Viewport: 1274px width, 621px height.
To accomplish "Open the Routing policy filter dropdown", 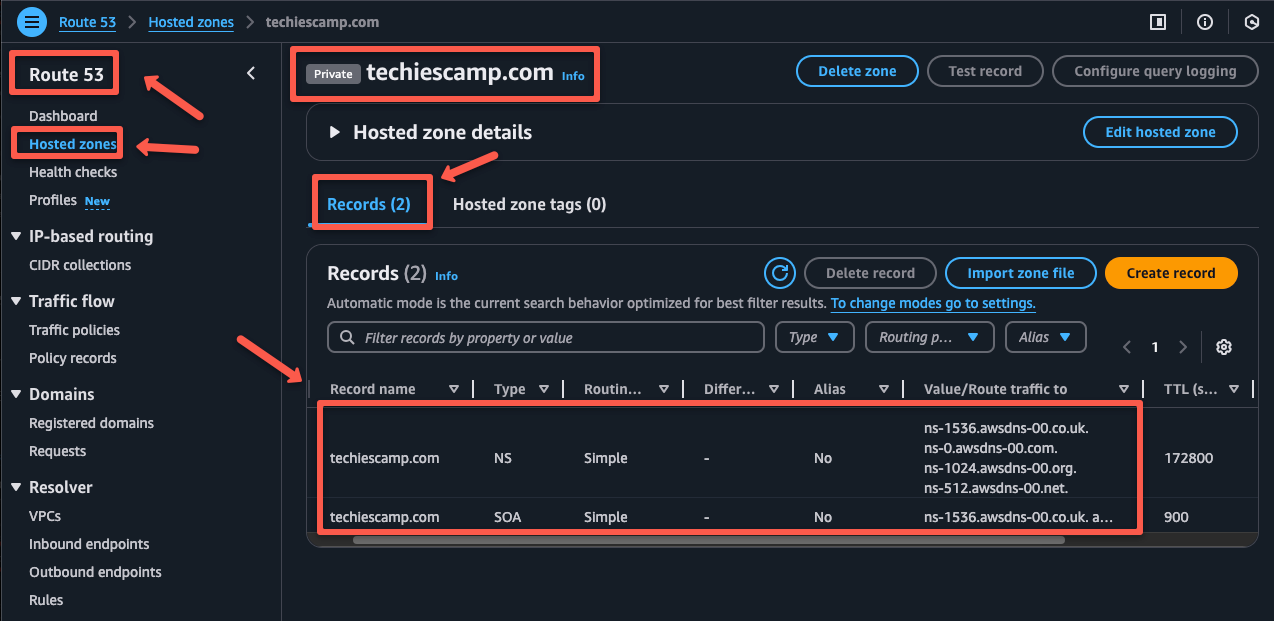I will coord(929,337).
